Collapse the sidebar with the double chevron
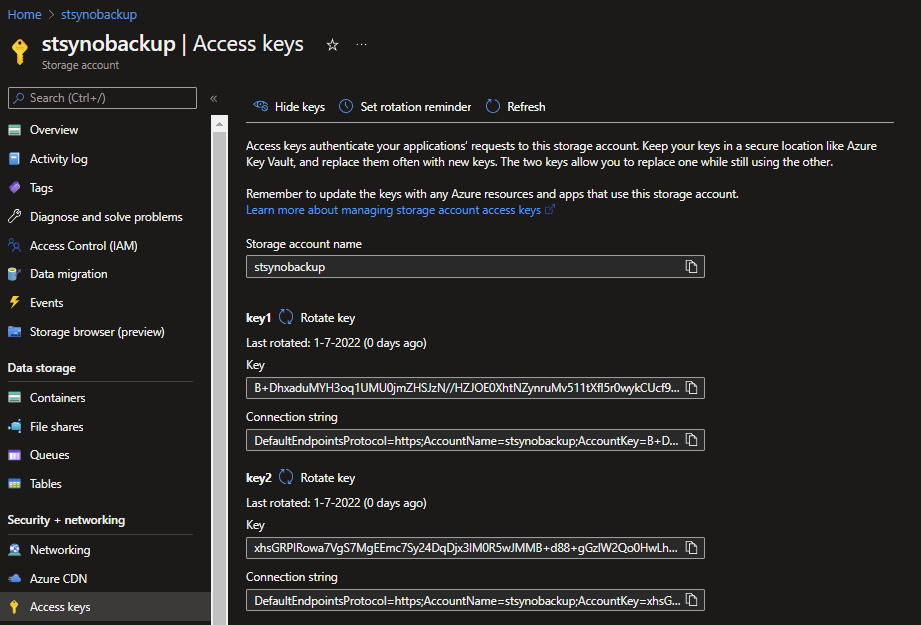921x625 pixels. click(x=214, y=98)
